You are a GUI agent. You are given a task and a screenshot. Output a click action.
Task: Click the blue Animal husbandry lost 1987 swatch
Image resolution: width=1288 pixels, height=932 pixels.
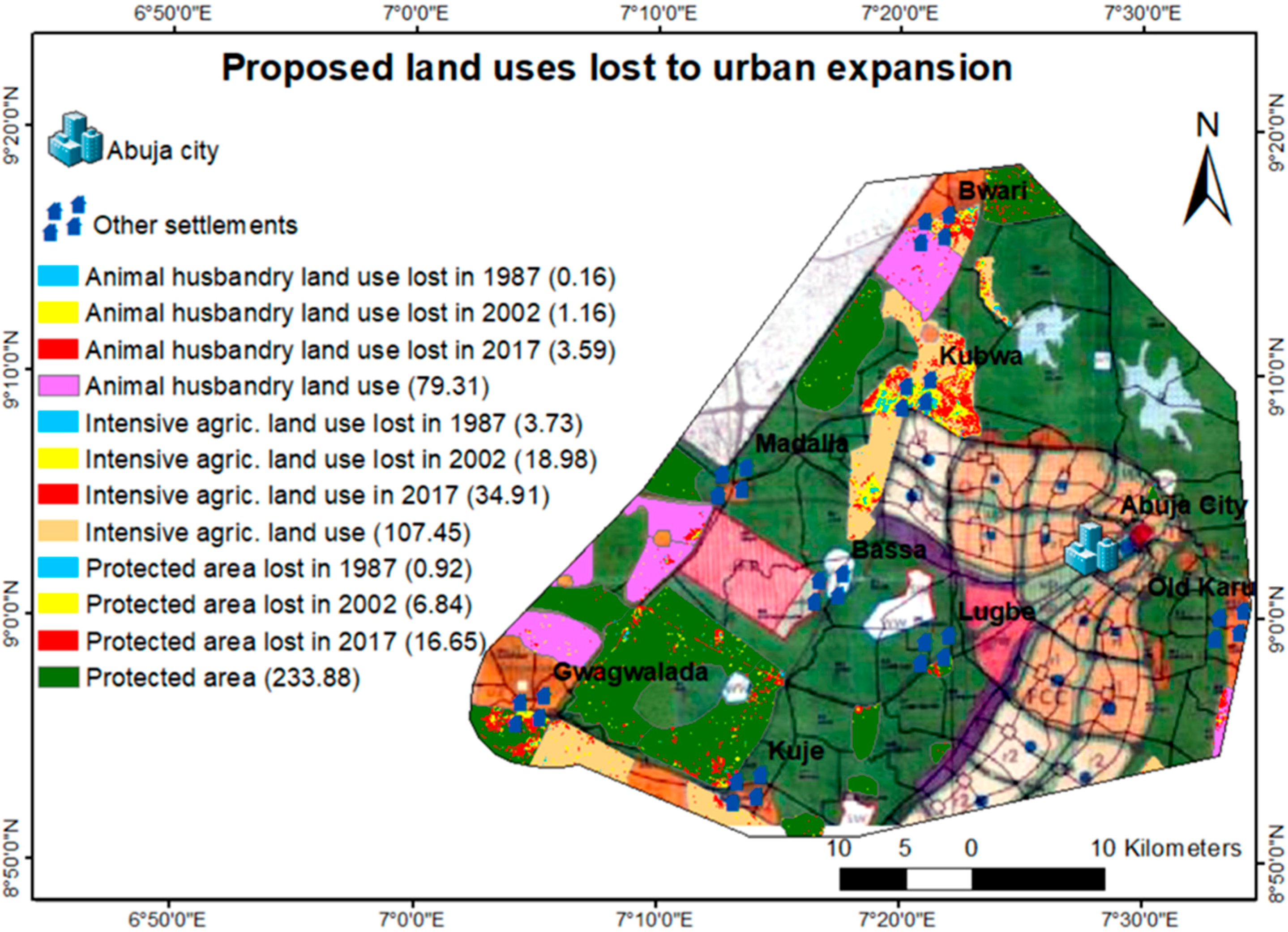(x=59, y=276)
